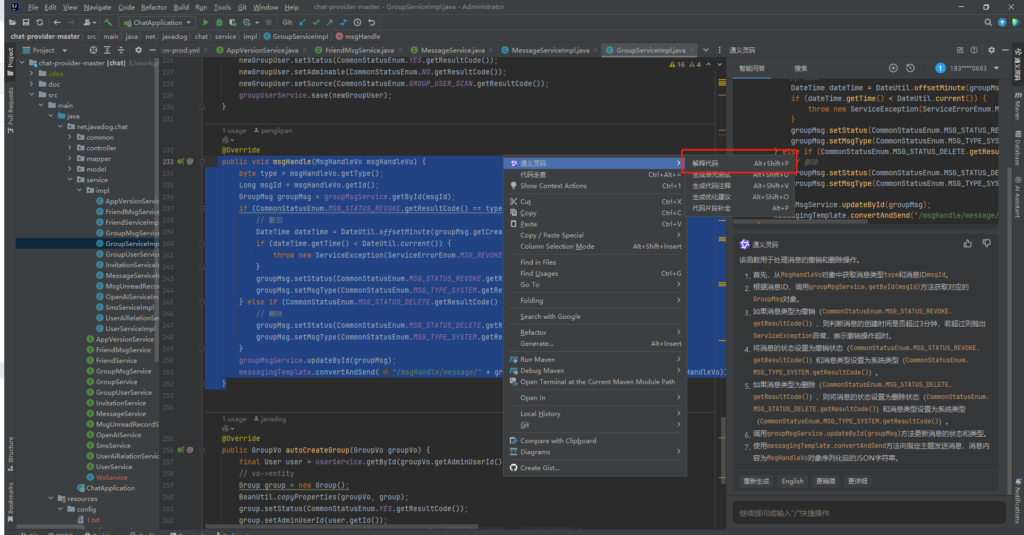Select 解释代码 in the submenu
Image resolution: width=1024 pixels, height=535 pixels.
pyautogui.click(x=706, y=162)
